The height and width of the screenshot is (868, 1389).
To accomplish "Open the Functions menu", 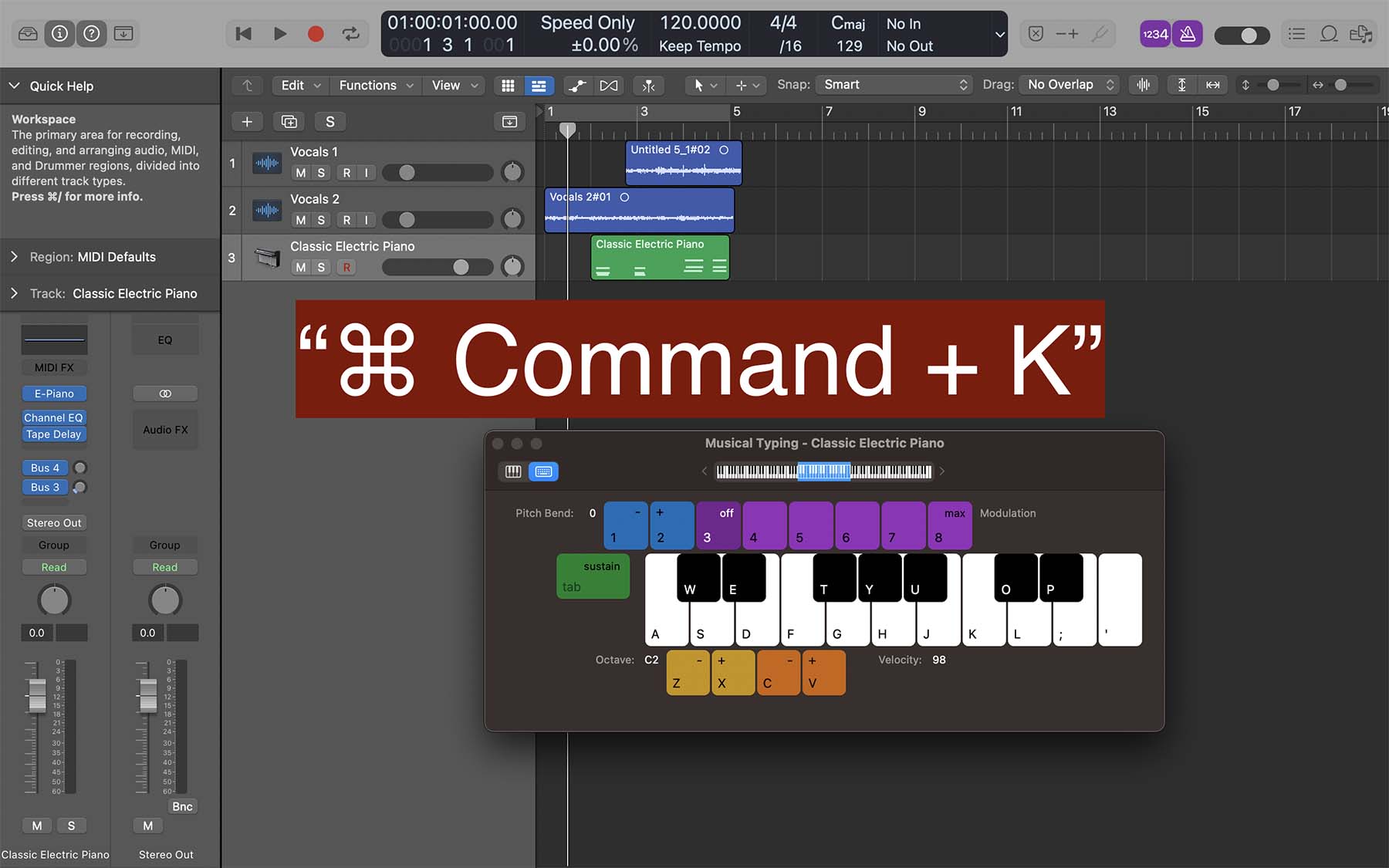I will [x=376, y=86].
